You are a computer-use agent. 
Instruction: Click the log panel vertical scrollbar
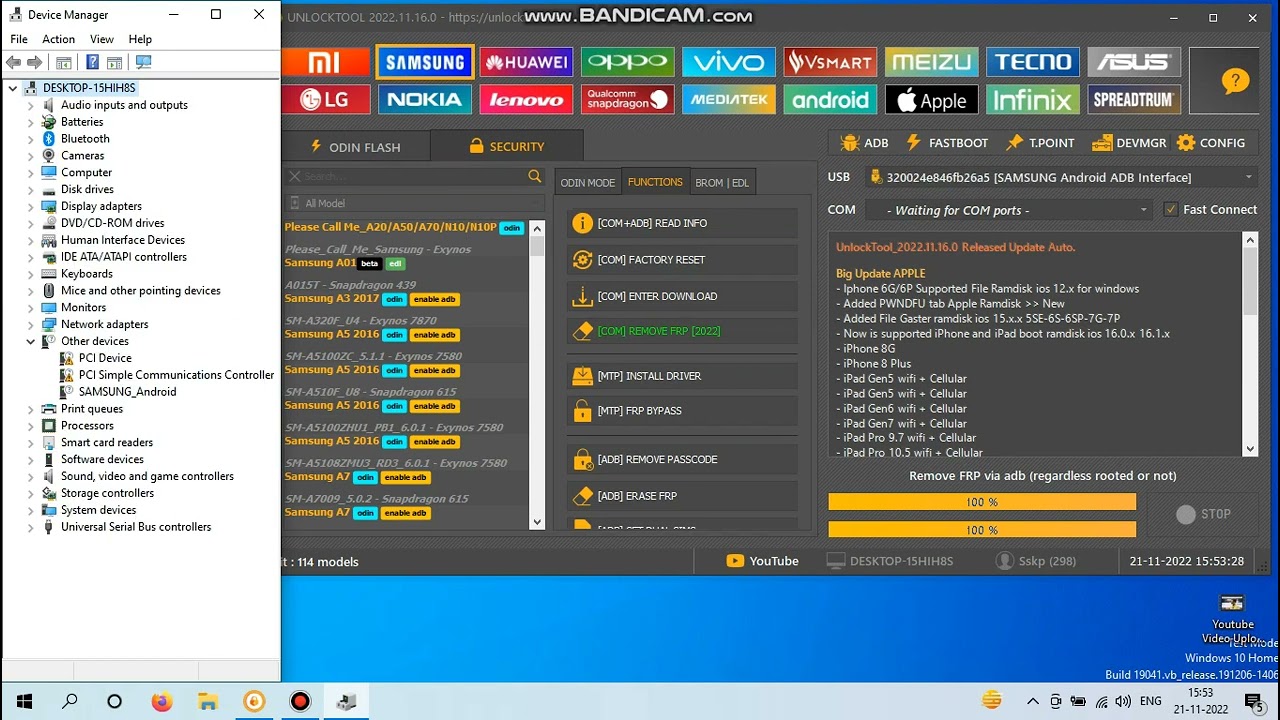tap(1250, 345)
